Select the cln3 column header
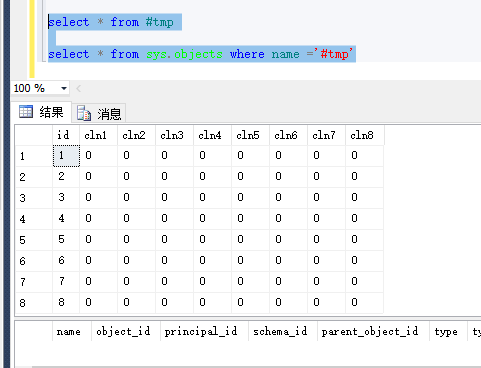The height and width of the screenshot is (368, 481). pos(174,135)
